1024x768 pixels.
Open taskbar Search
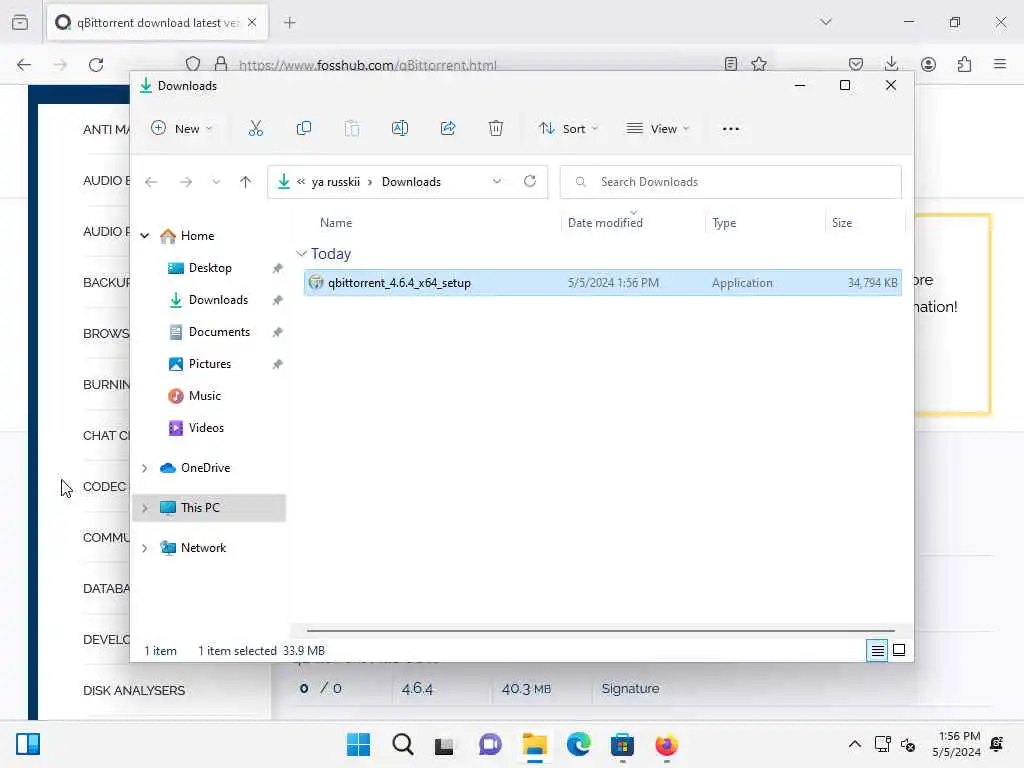(402, 744)
